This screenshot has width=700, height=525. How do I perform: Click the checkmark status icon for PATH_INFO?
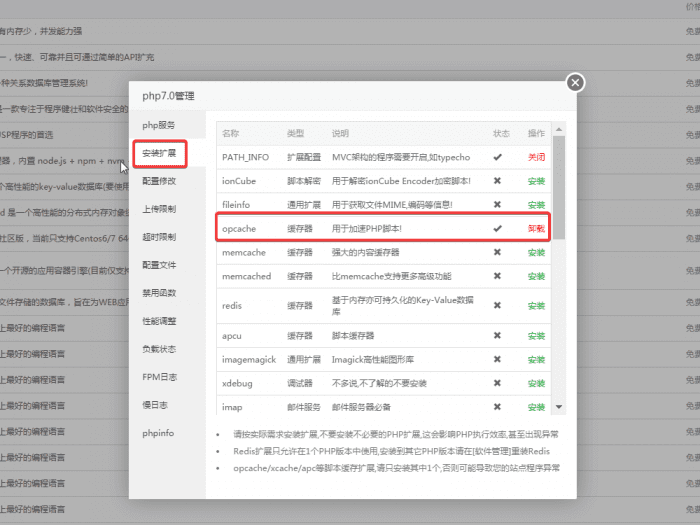[498, 157]
